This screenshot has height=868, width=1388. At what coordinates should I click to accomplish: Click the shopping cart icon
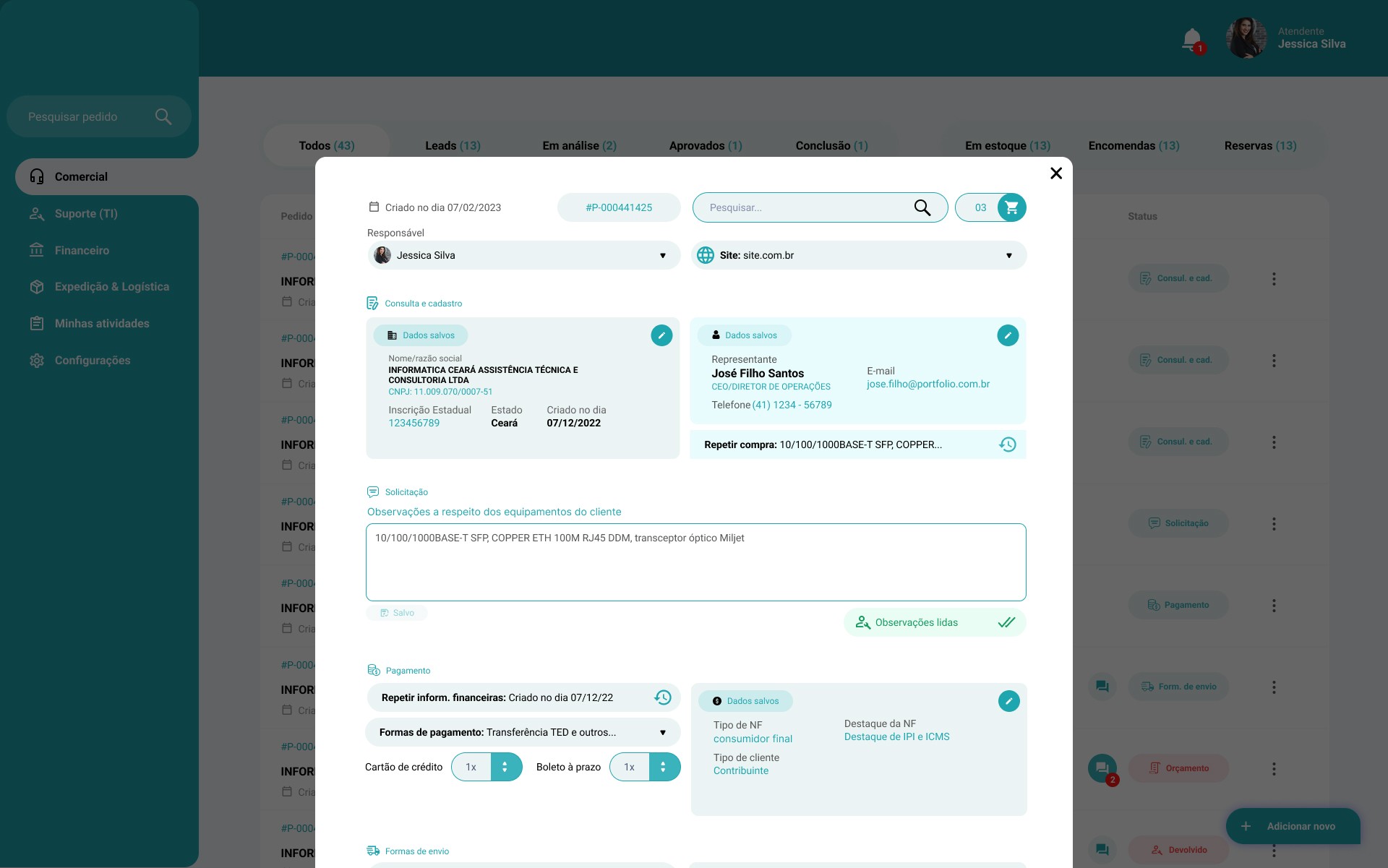(x=1011, y=207)
